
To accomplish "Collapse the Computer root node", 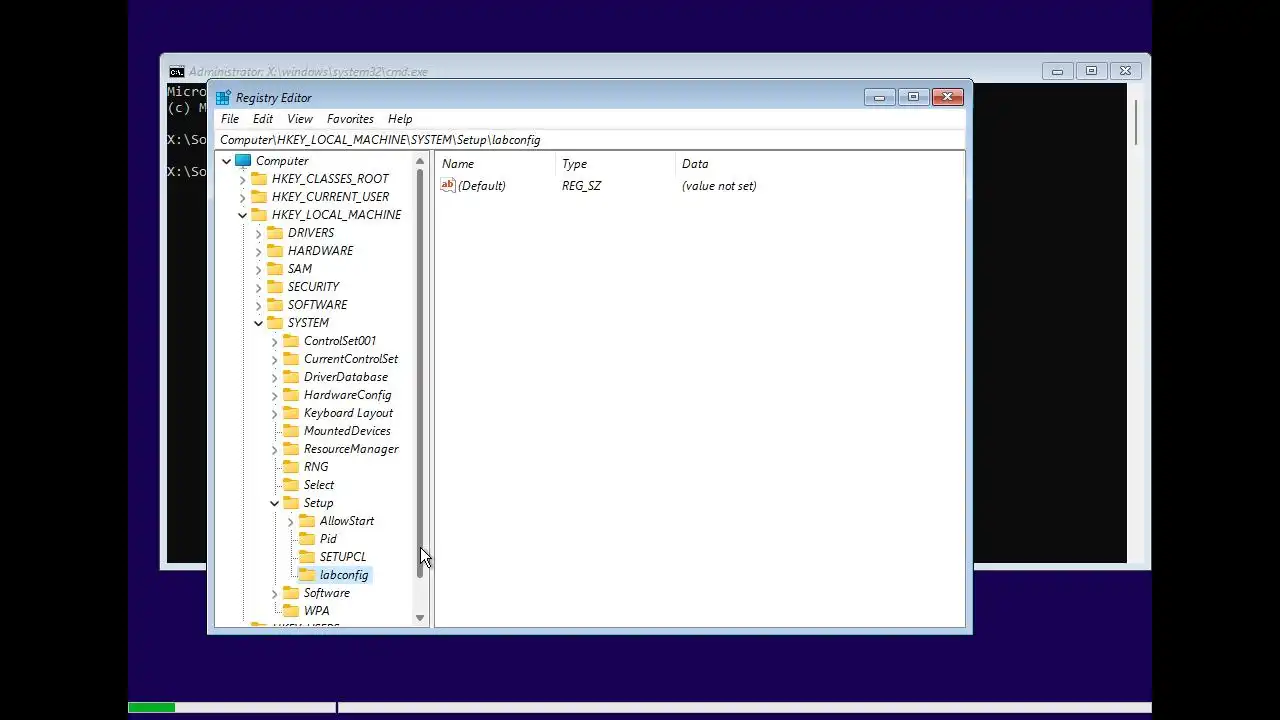I will [226, 161].
